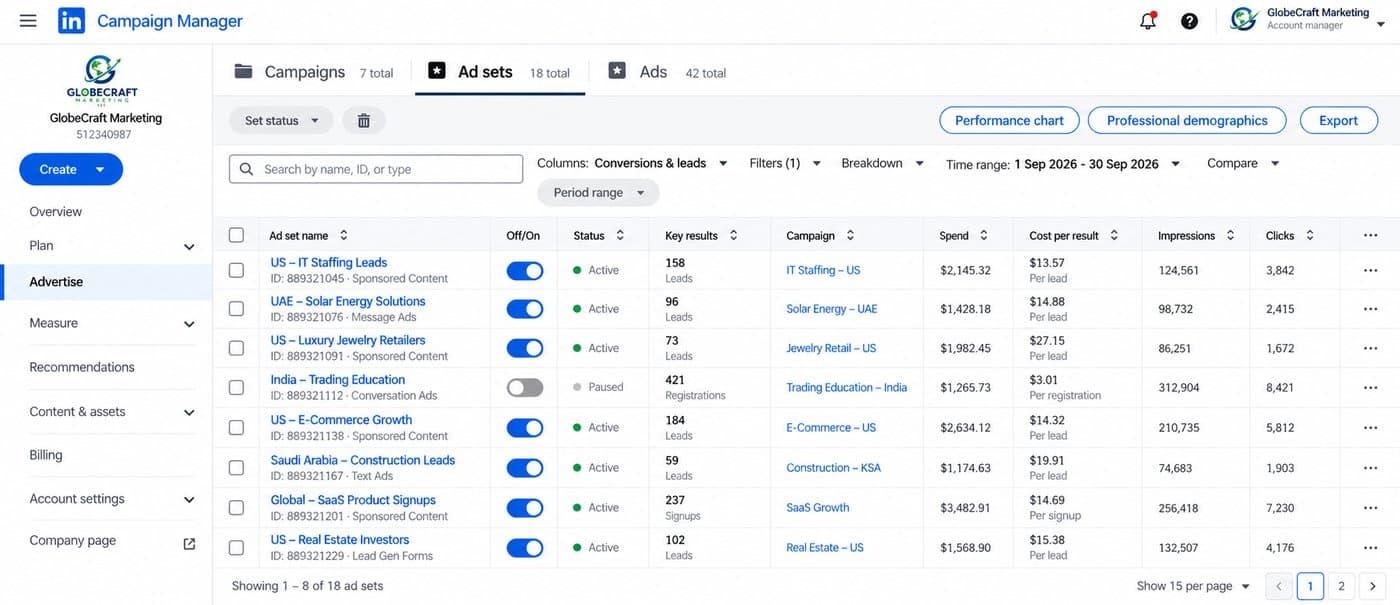Click the Professional demographics button

[1187, 120]
